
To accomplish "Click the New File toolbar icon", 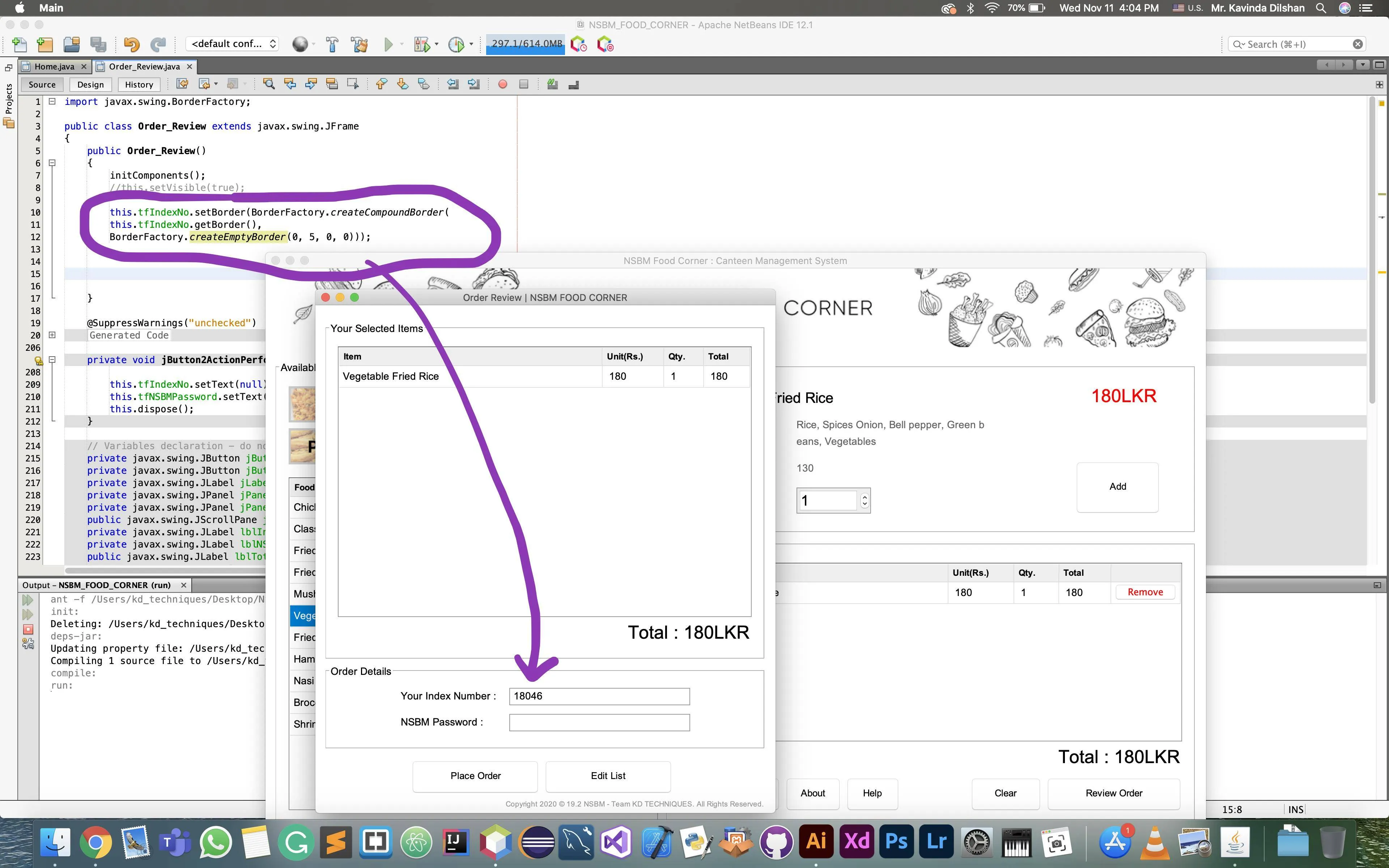I will pos(19,44).
